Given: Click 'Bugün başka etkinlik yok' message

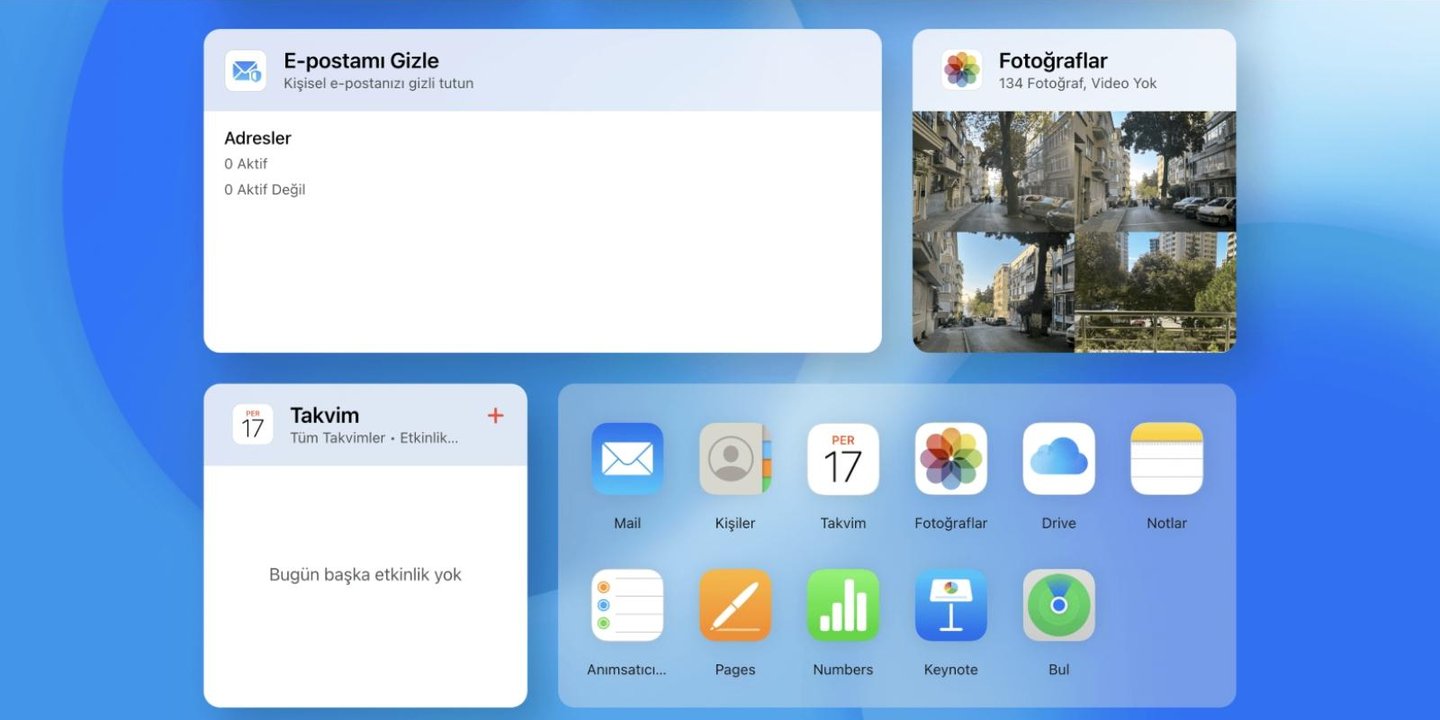Looking at the screenshot, I should (x=365, y=575).
